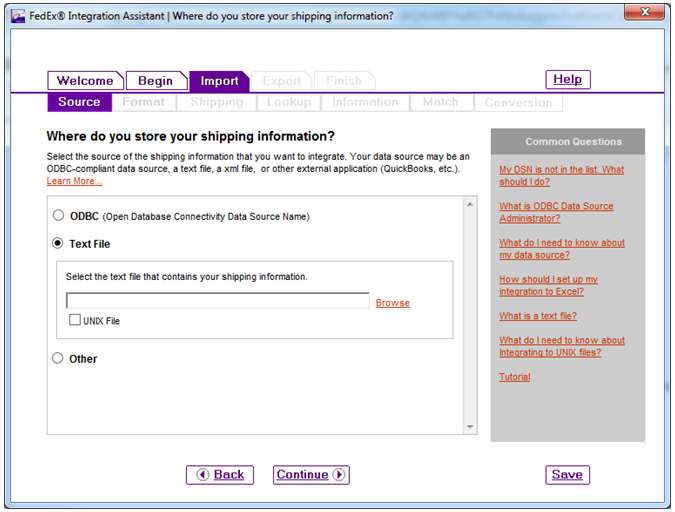The image size is (675, 512).
Task: Open 'My DSN is not in the list' link
Action: tap(561, 176)
